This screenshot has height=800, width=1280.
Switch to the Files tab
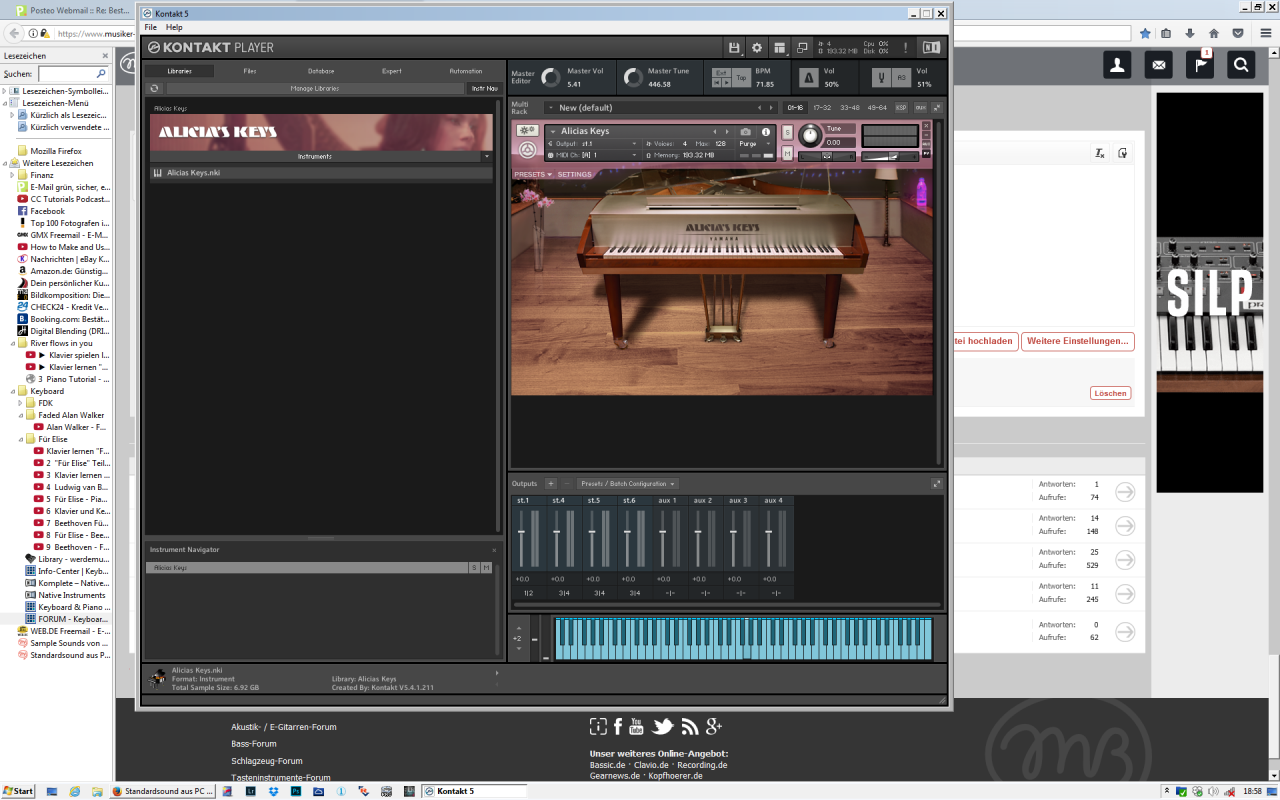(x=250, y=71)
